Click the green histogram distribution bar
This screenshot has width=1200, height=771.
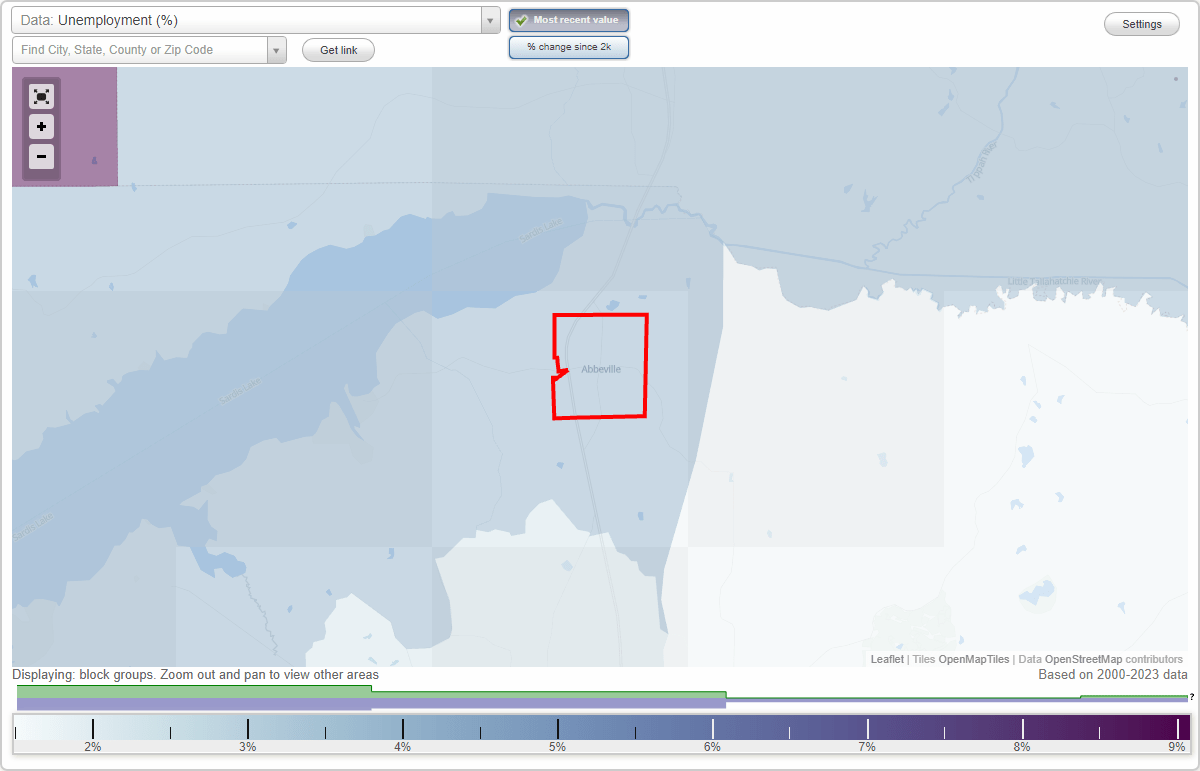[x=194, y=691]
